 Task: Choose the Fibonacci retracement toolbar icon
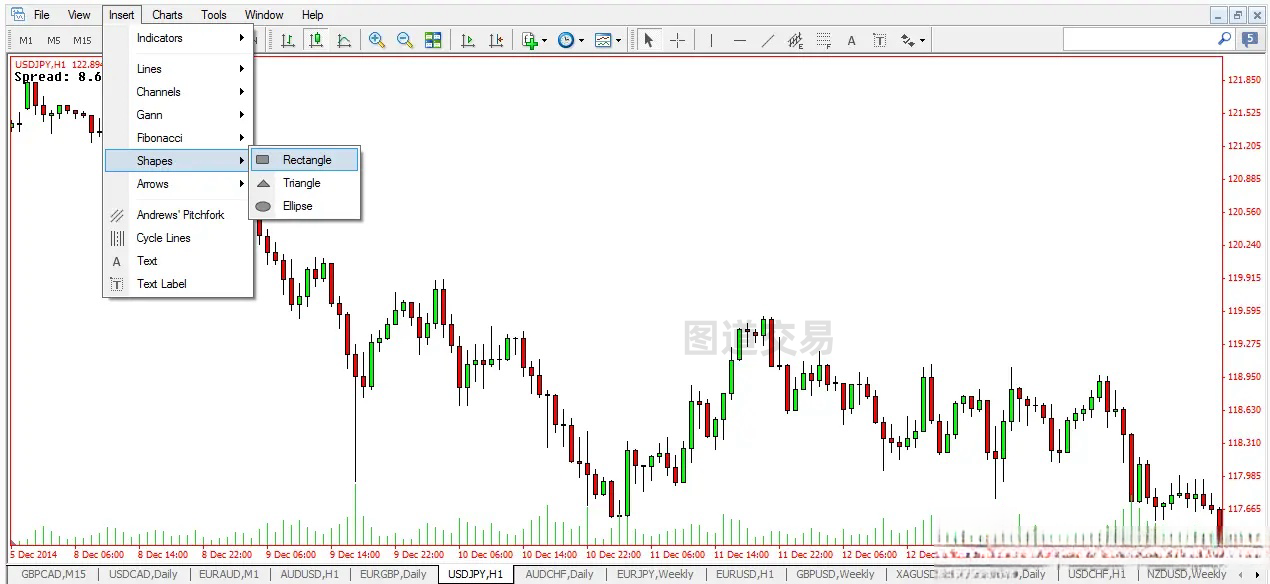(x=823, y=40)
